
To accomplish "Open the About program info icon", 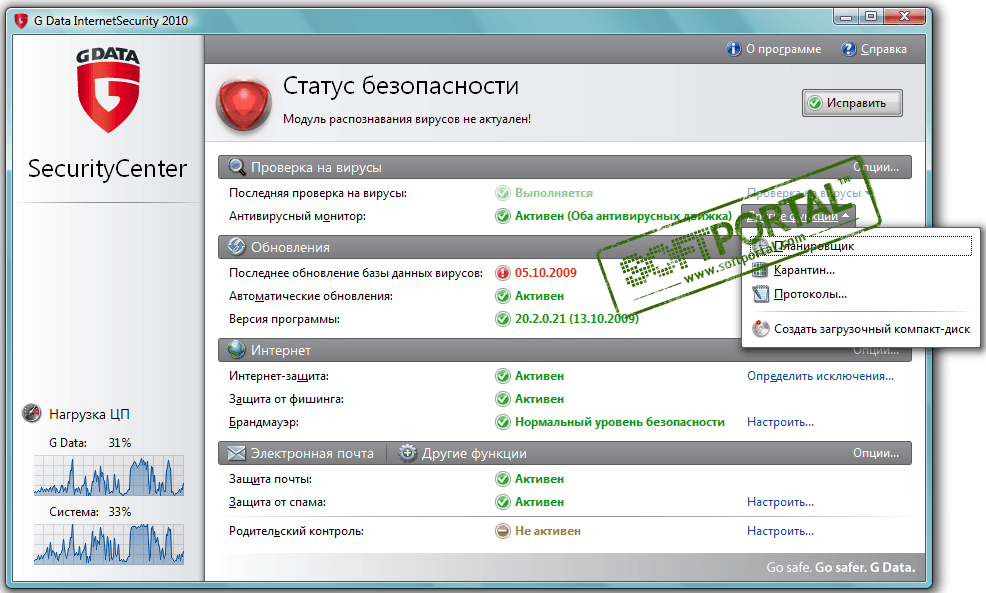I will point(733,49).
